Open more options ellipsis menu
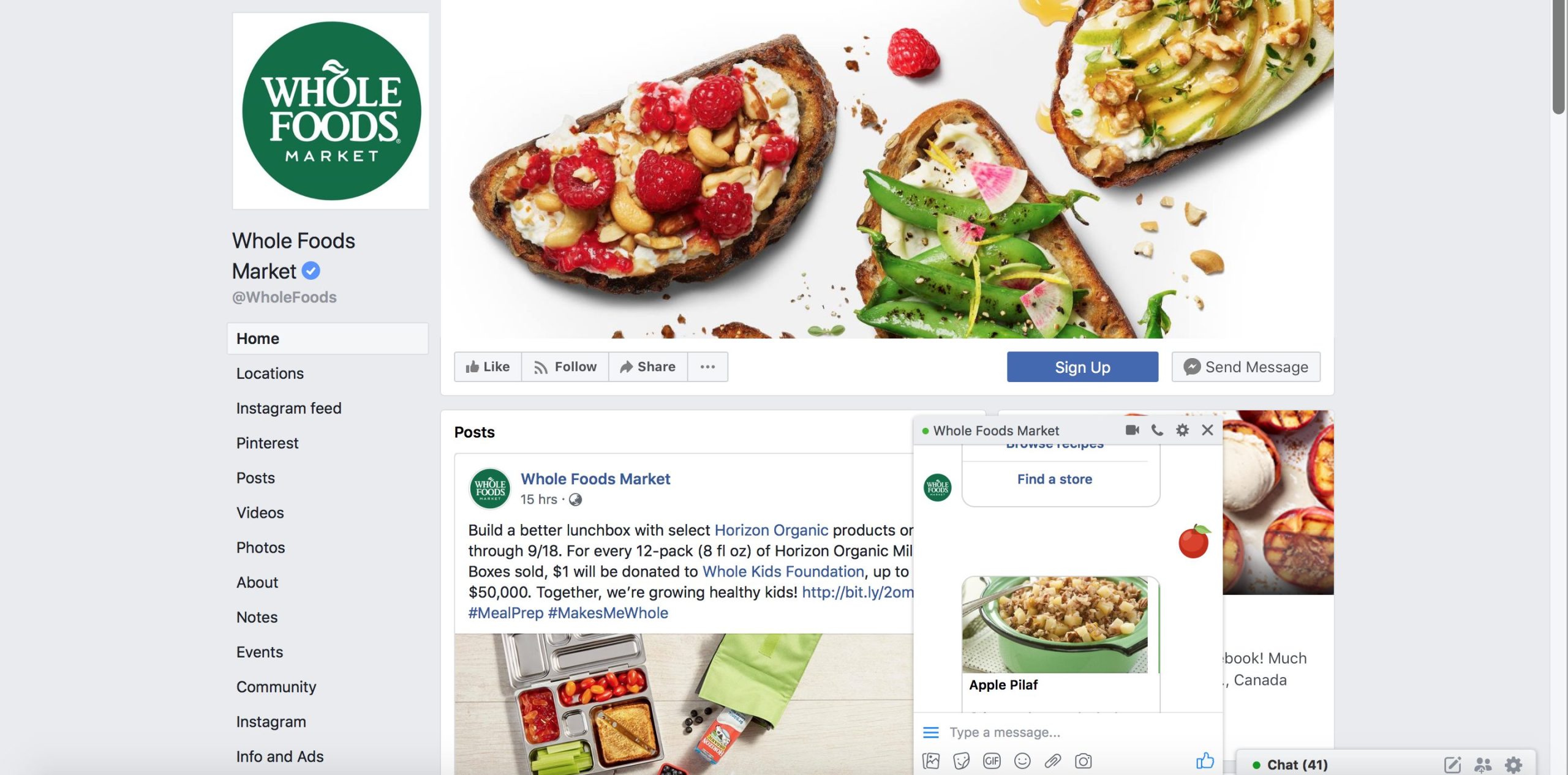 pos(707,367)
